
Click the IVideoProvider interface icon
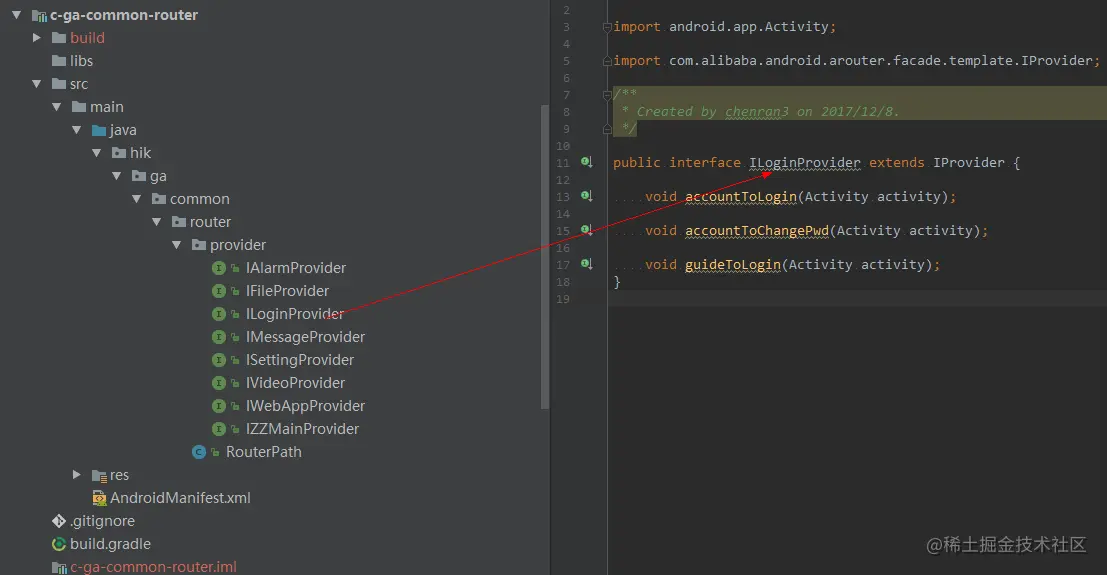[x=219, y=382]
